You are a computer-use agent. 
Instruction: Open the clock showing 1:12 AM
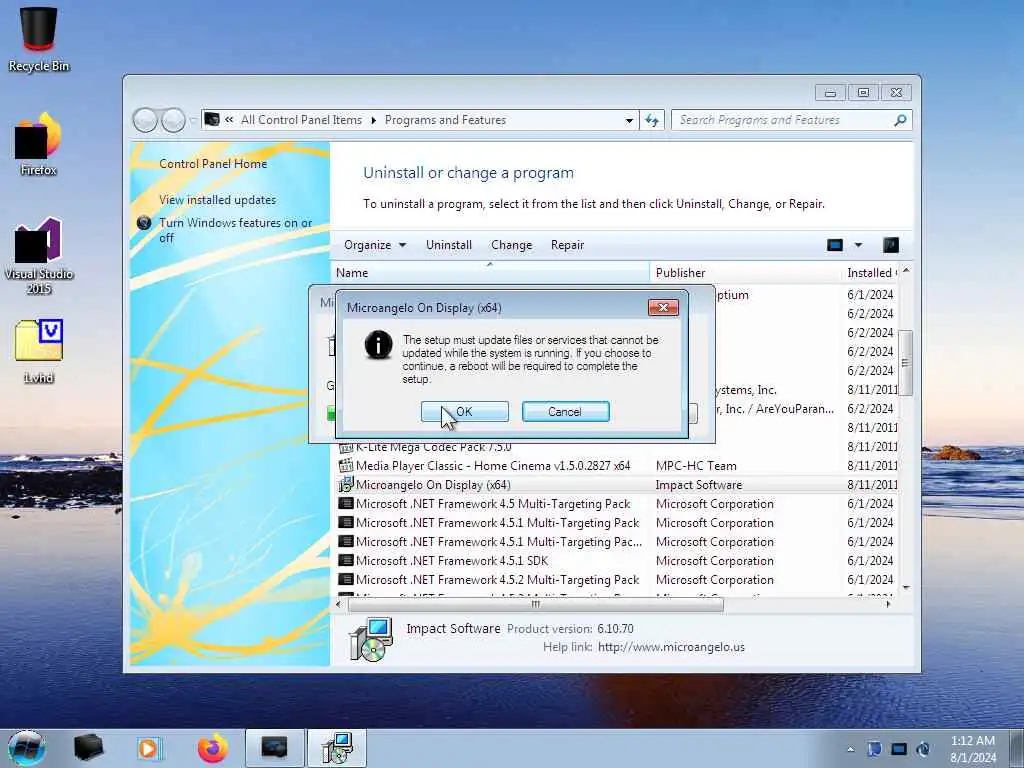[973, 748]
